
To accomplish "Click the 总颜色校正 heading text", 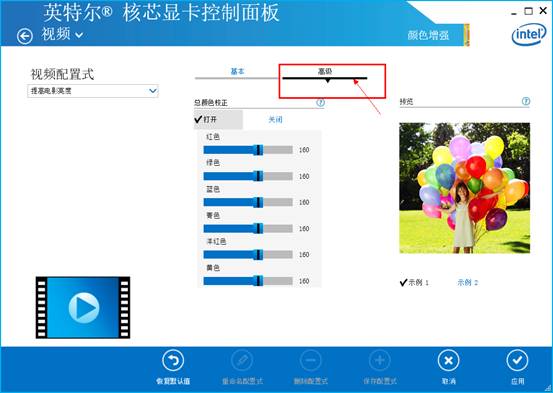I will (211, 103).
